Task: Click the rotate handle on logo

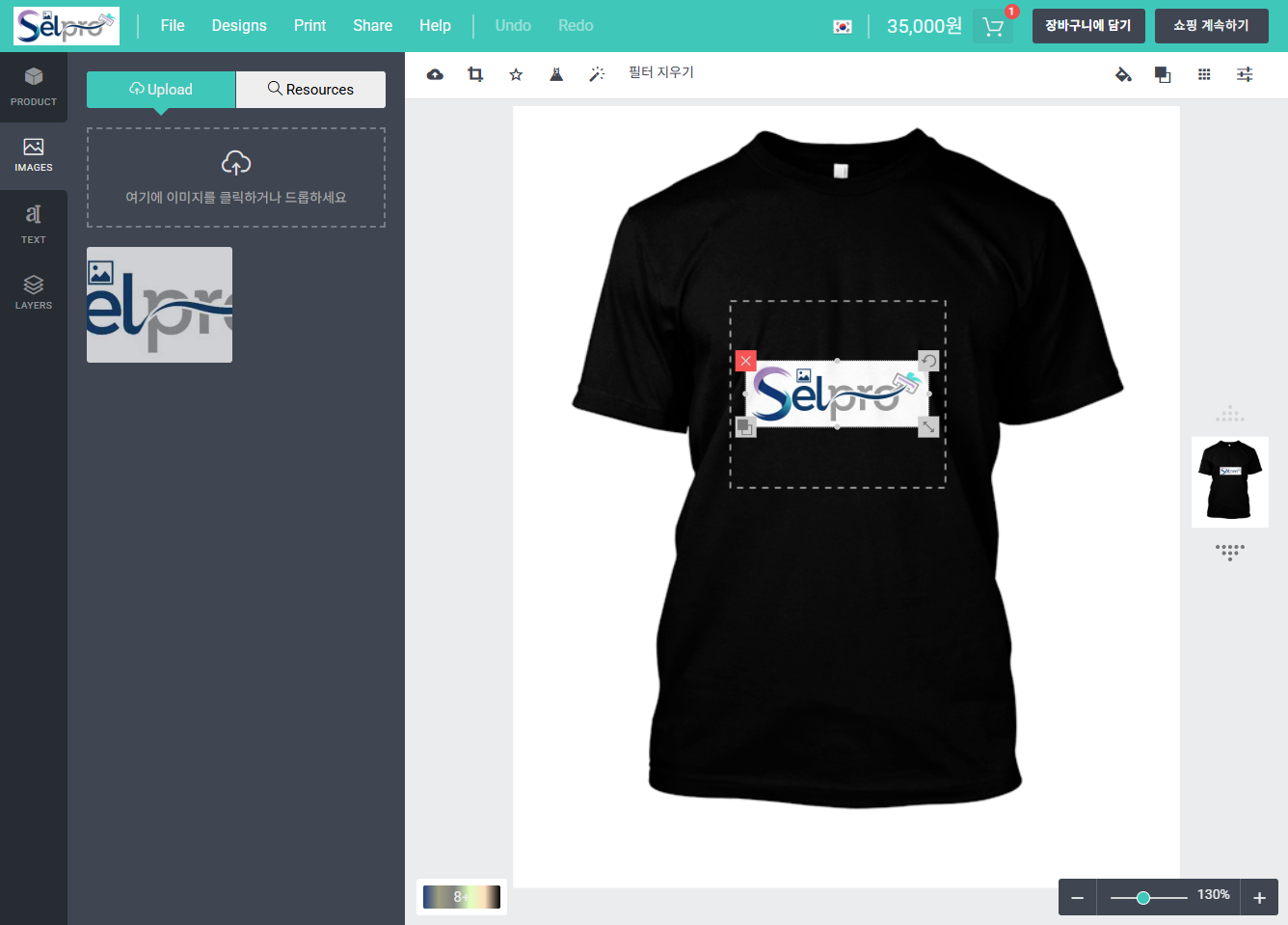Action: point(928,361)
